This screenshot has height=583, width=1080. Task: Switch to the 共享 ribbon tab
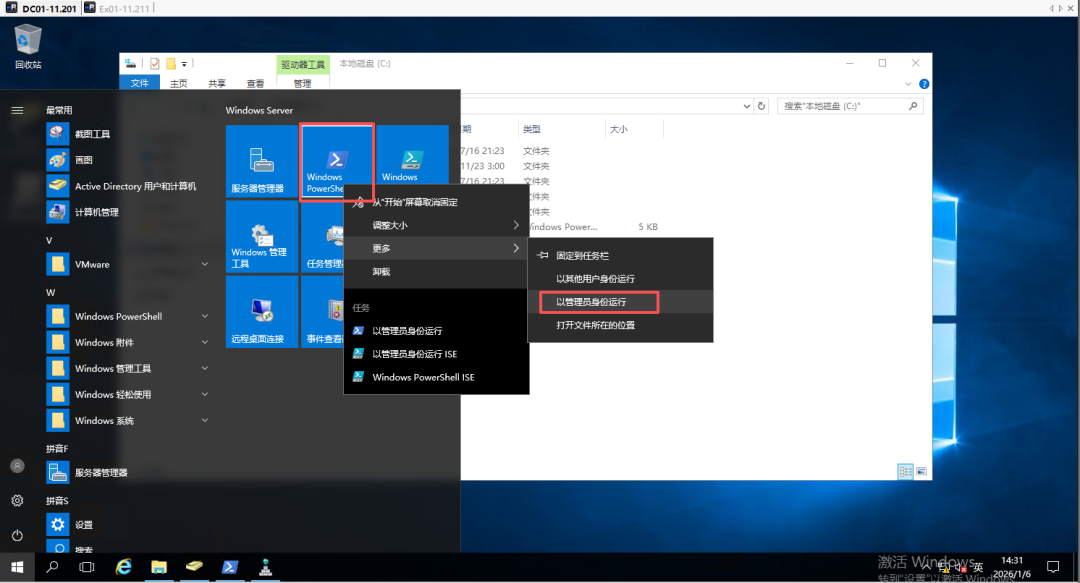click(217, 83)
